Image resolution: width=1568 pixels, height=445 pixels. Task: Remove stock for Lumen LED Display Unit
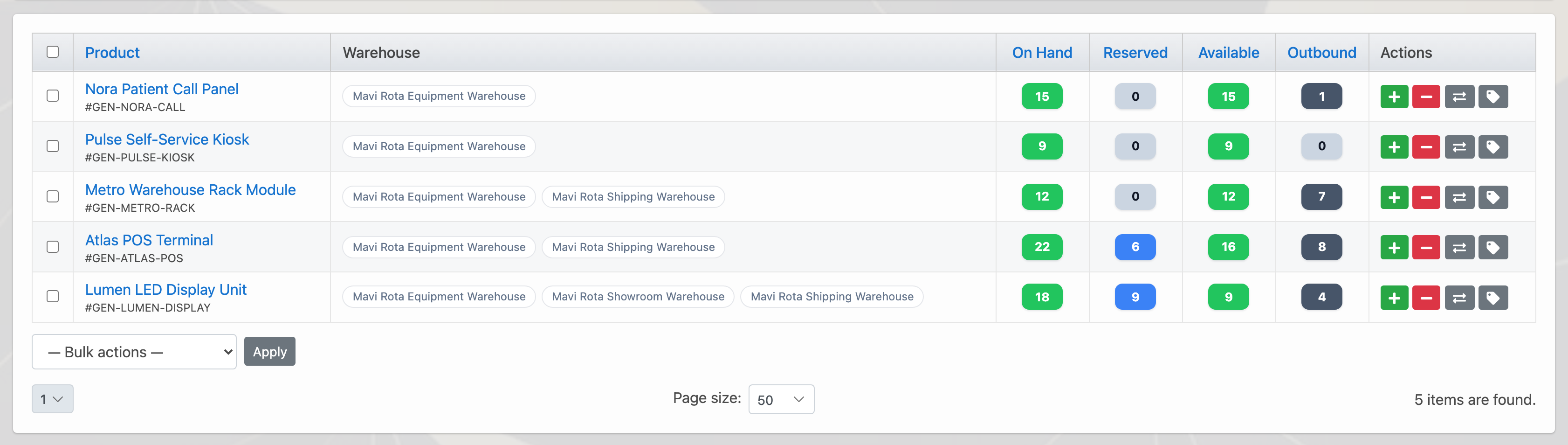coord(1425,298)
